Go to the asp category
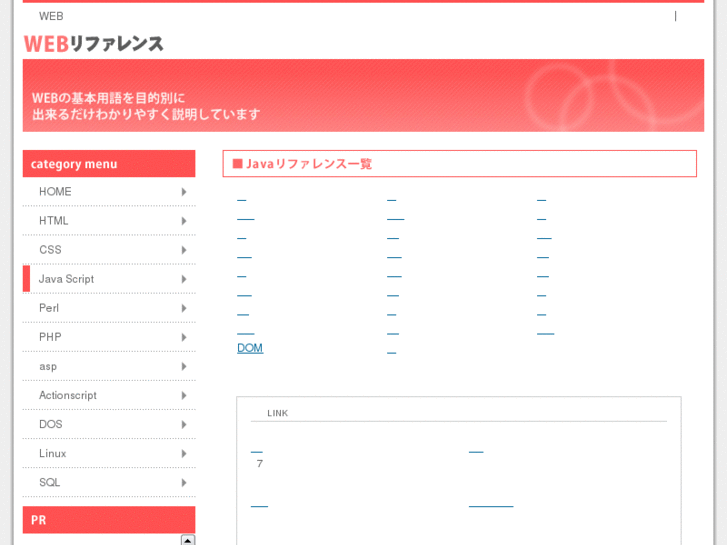This screenshot has height=545, width=727. [109, 366]
